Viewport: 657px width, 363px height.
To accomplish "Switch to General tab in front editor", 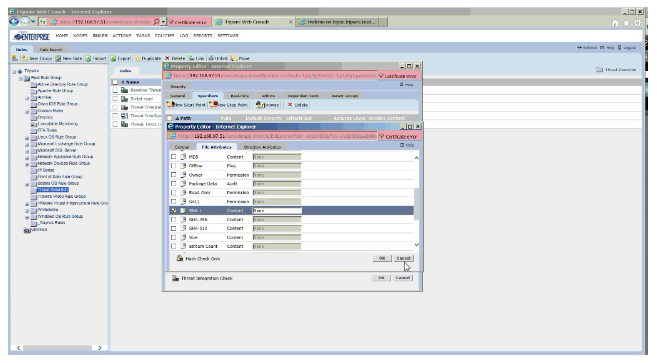I will pyautogui.click(x=181, y=147).
